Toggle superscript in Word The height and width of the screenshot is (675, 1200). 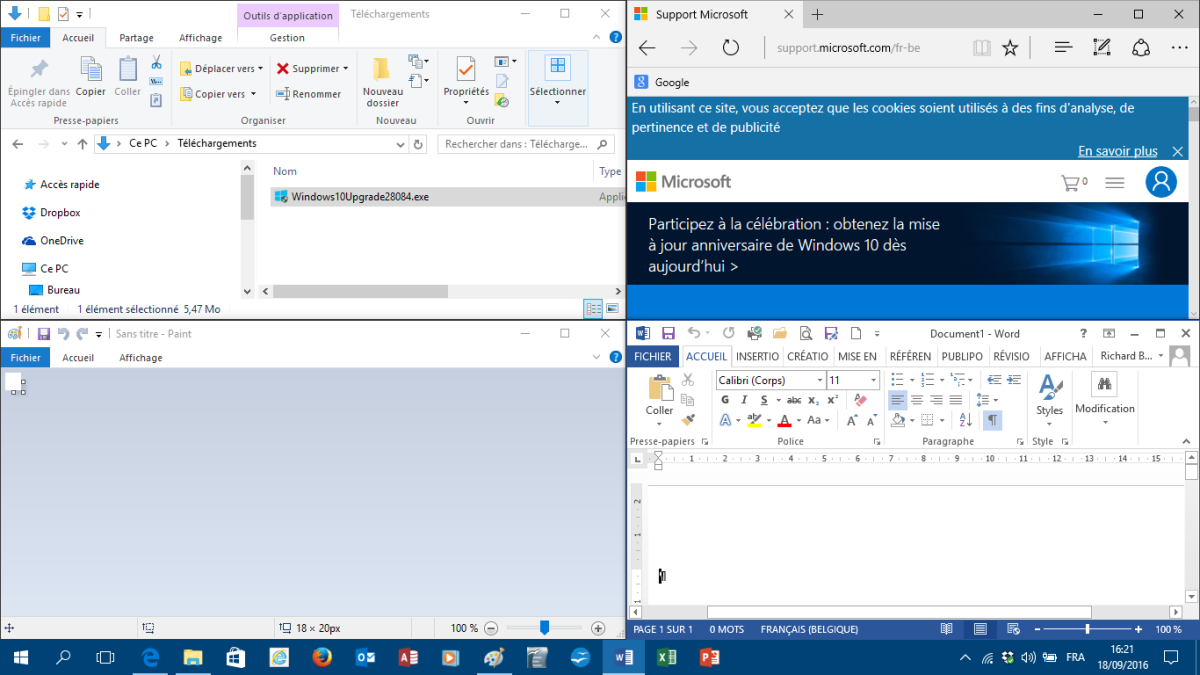[x=832, y=400]
